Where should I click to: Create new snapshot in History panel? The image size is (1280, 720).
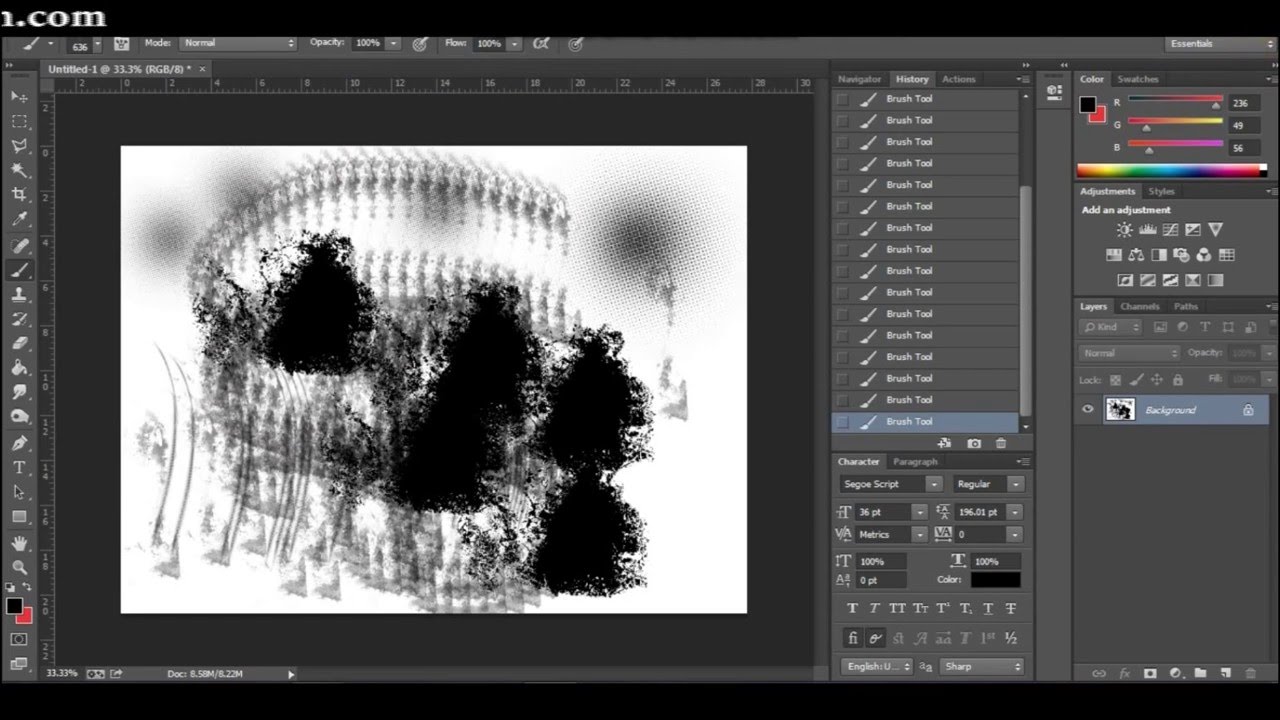tap(974, 443)
